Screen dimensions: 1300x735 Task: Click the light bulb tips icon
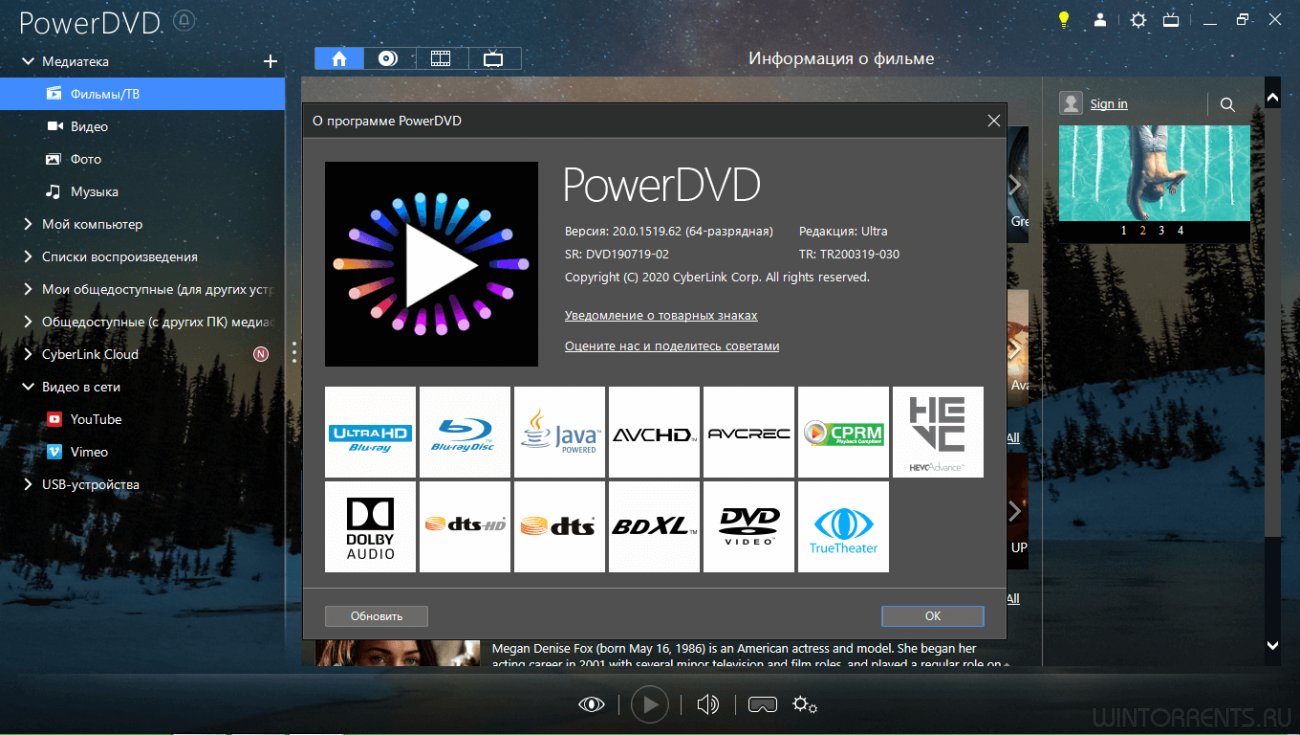(x=1064, y=19)
